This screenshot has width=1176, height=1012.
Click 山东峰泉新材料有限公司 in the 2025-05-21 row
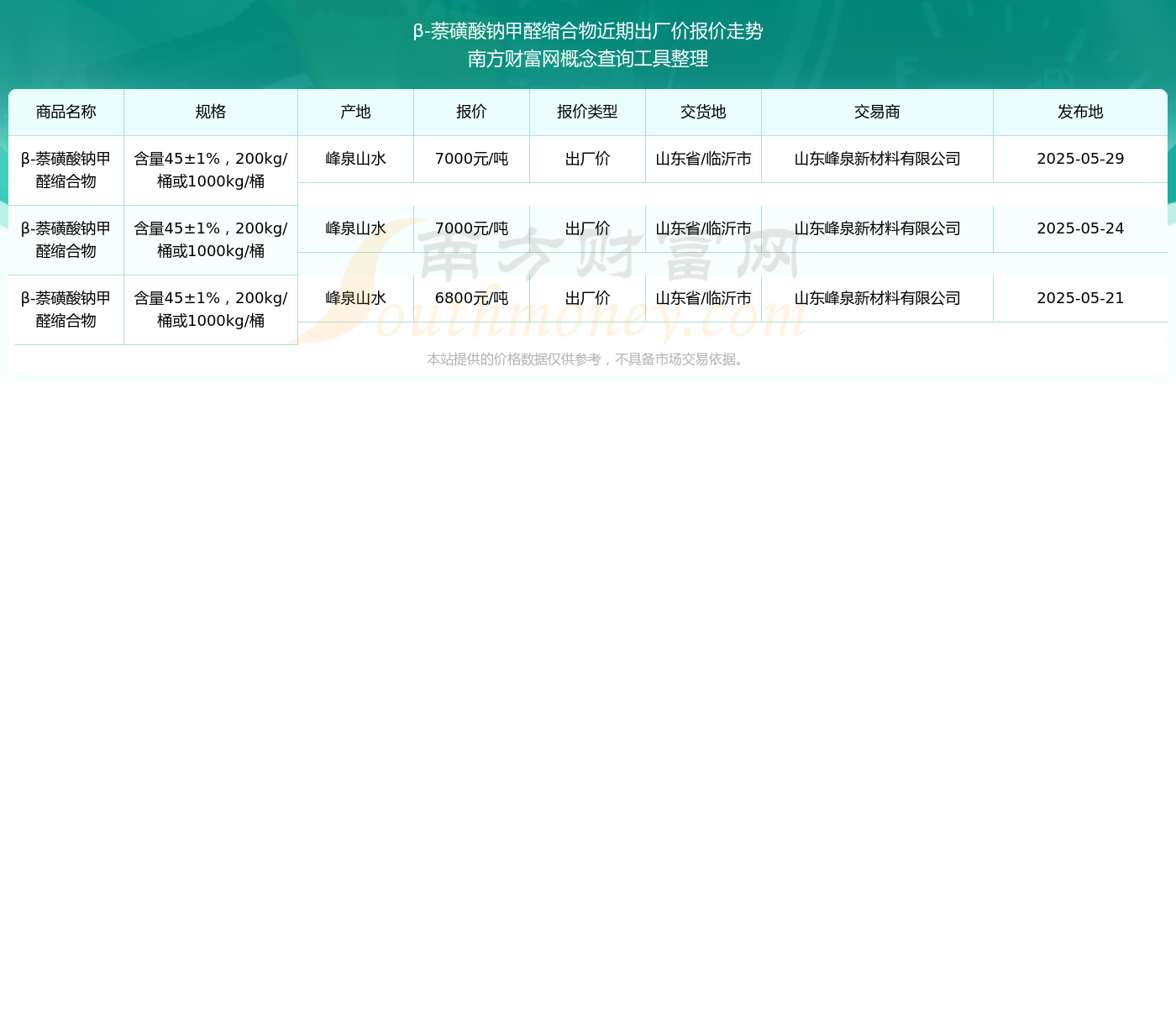tap(878, 298)
